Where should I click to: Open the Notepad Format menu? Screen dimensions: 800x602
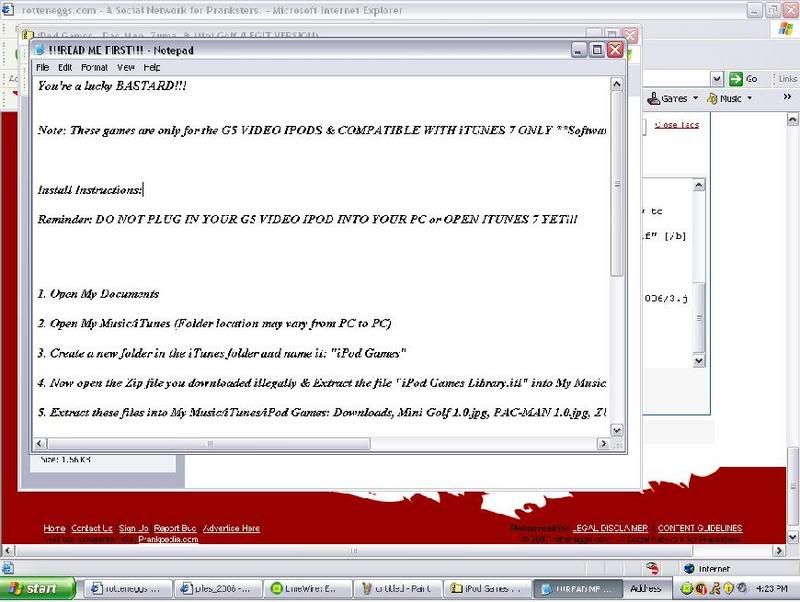tap(94, 67)
